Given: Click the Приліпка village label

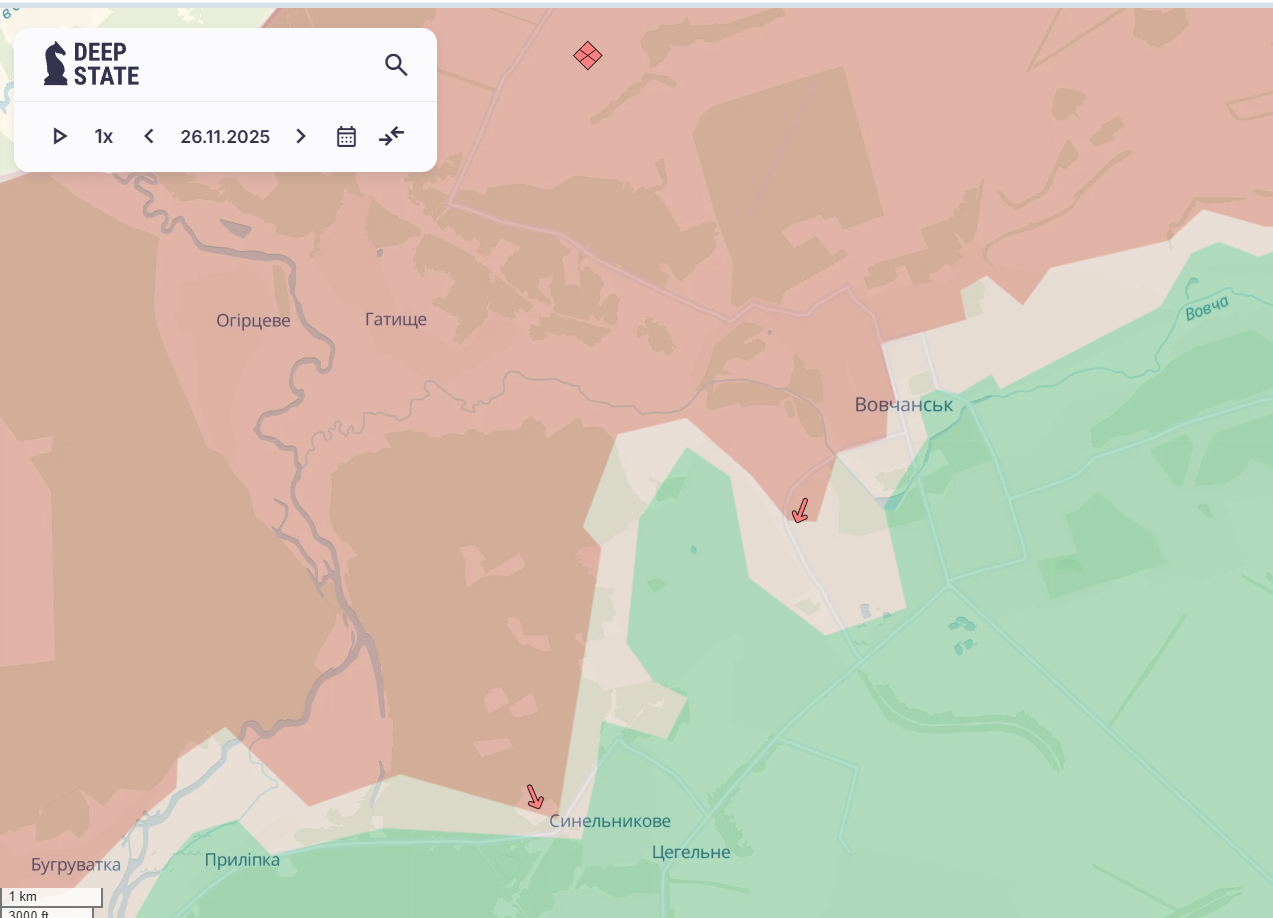Looking at the screenshot, I should 242,860.
